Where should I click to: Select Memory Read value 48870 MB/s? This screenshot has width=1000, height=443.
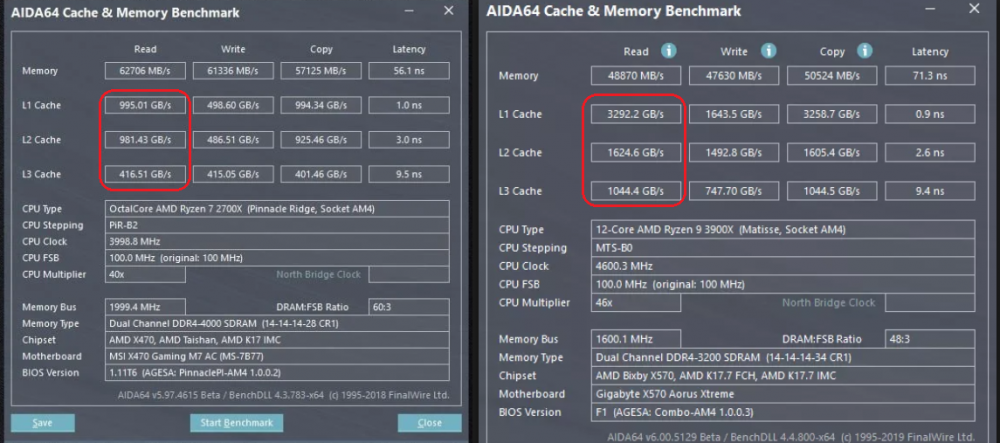coord(636,76)
